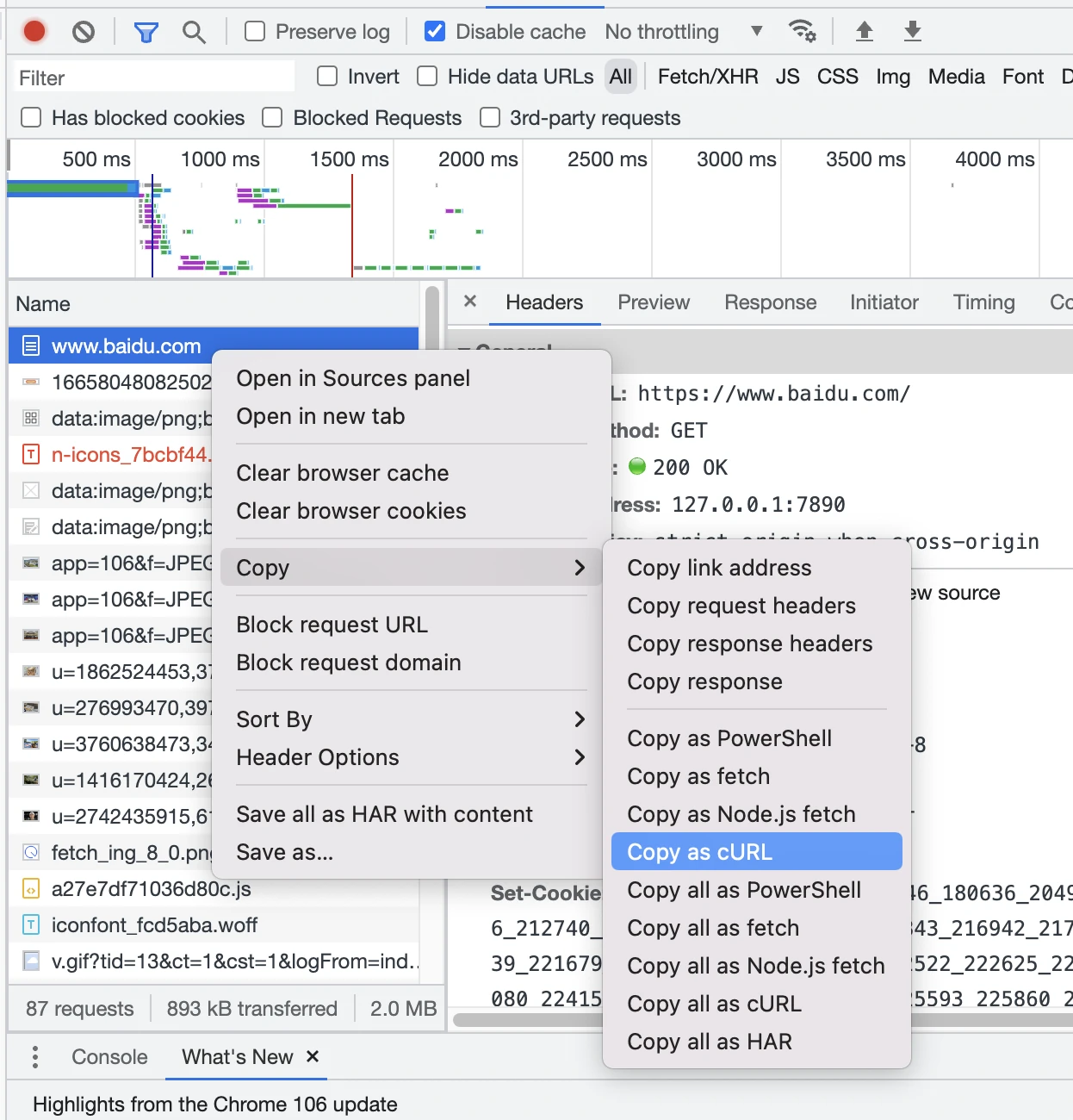The image size is (1073, 1120).
Task: Open the No throttling dropdown
Action: (x=684, y=32)
